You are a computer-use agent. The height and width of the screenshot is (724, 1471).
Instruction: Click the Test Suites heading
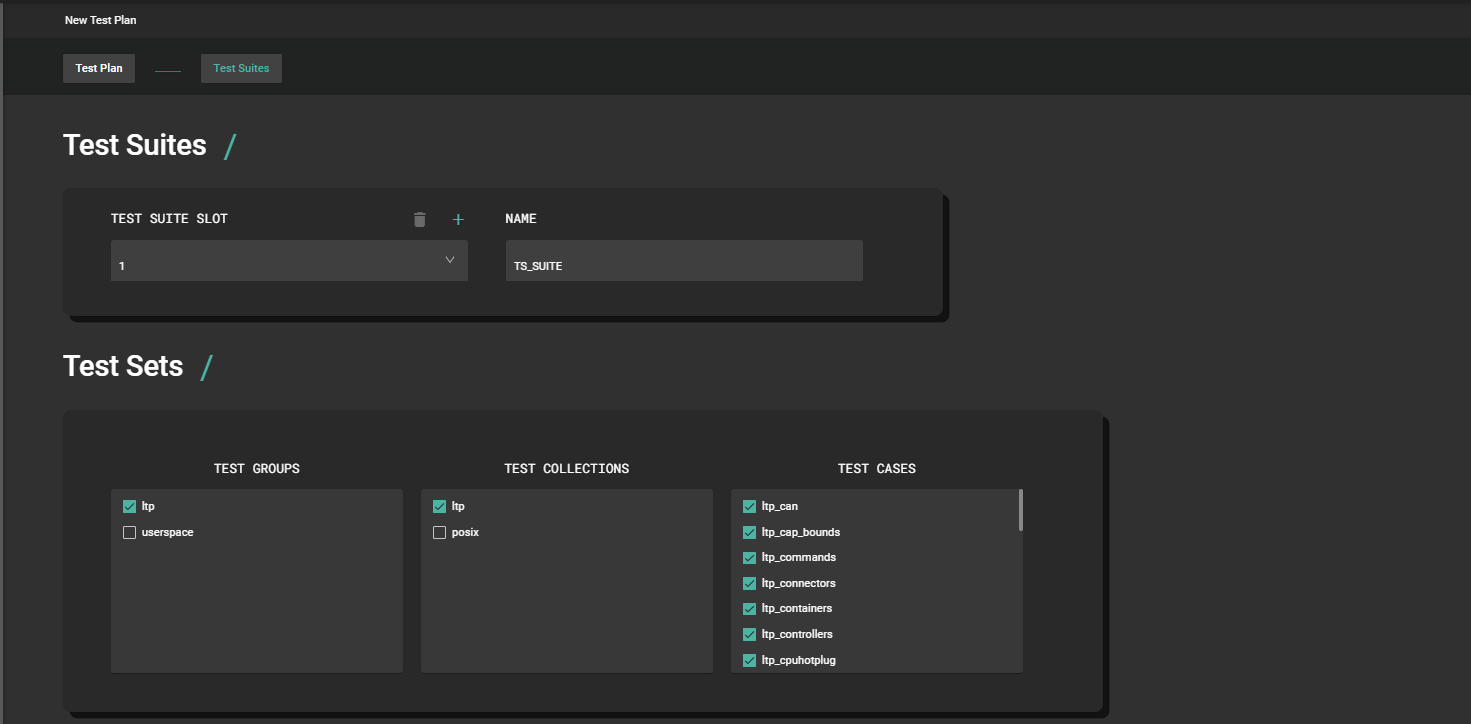coord(135,145)
